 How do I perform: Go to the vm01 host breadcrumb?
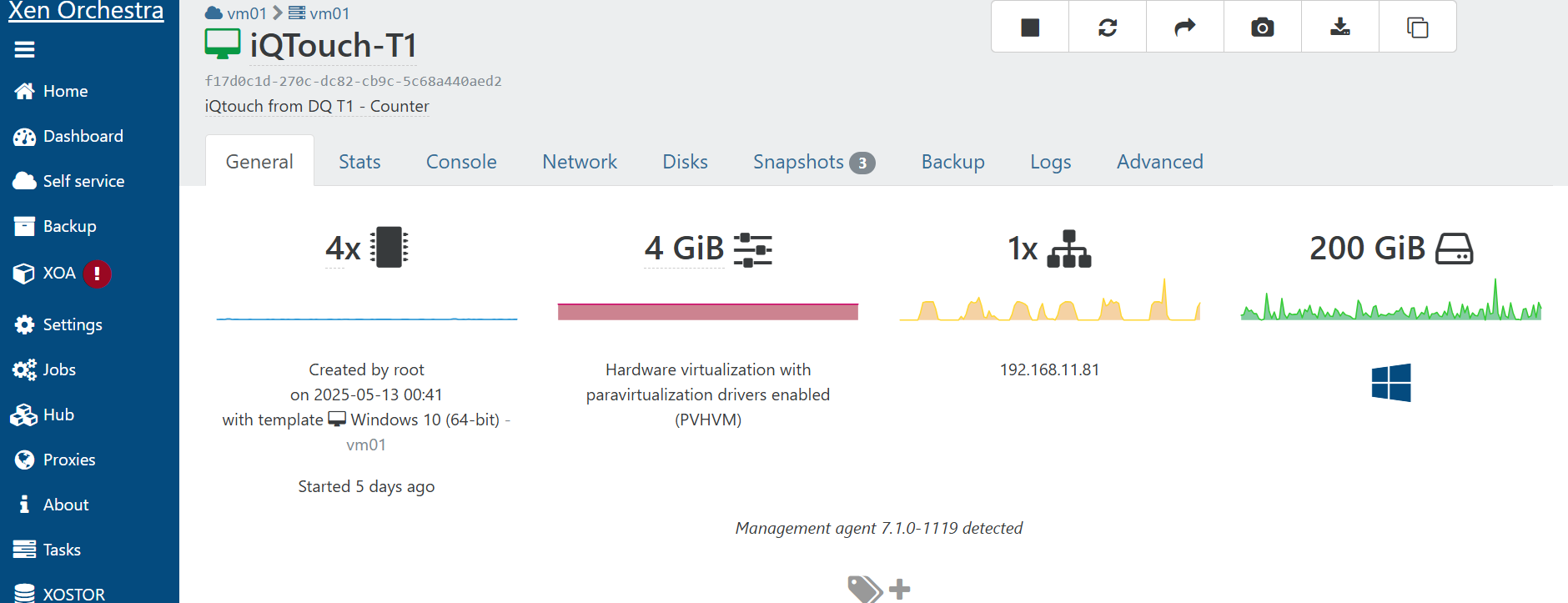[319, 13]
